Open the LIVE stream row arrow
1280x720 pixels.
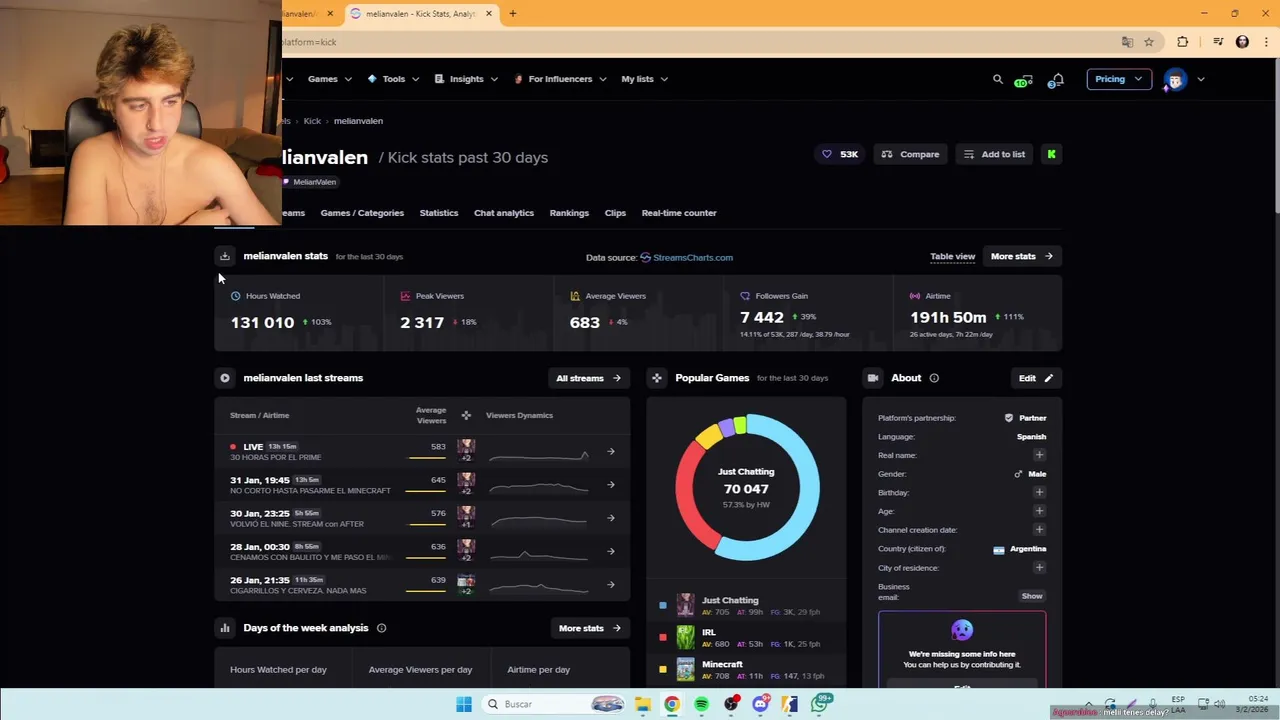(x=611, y=451)
